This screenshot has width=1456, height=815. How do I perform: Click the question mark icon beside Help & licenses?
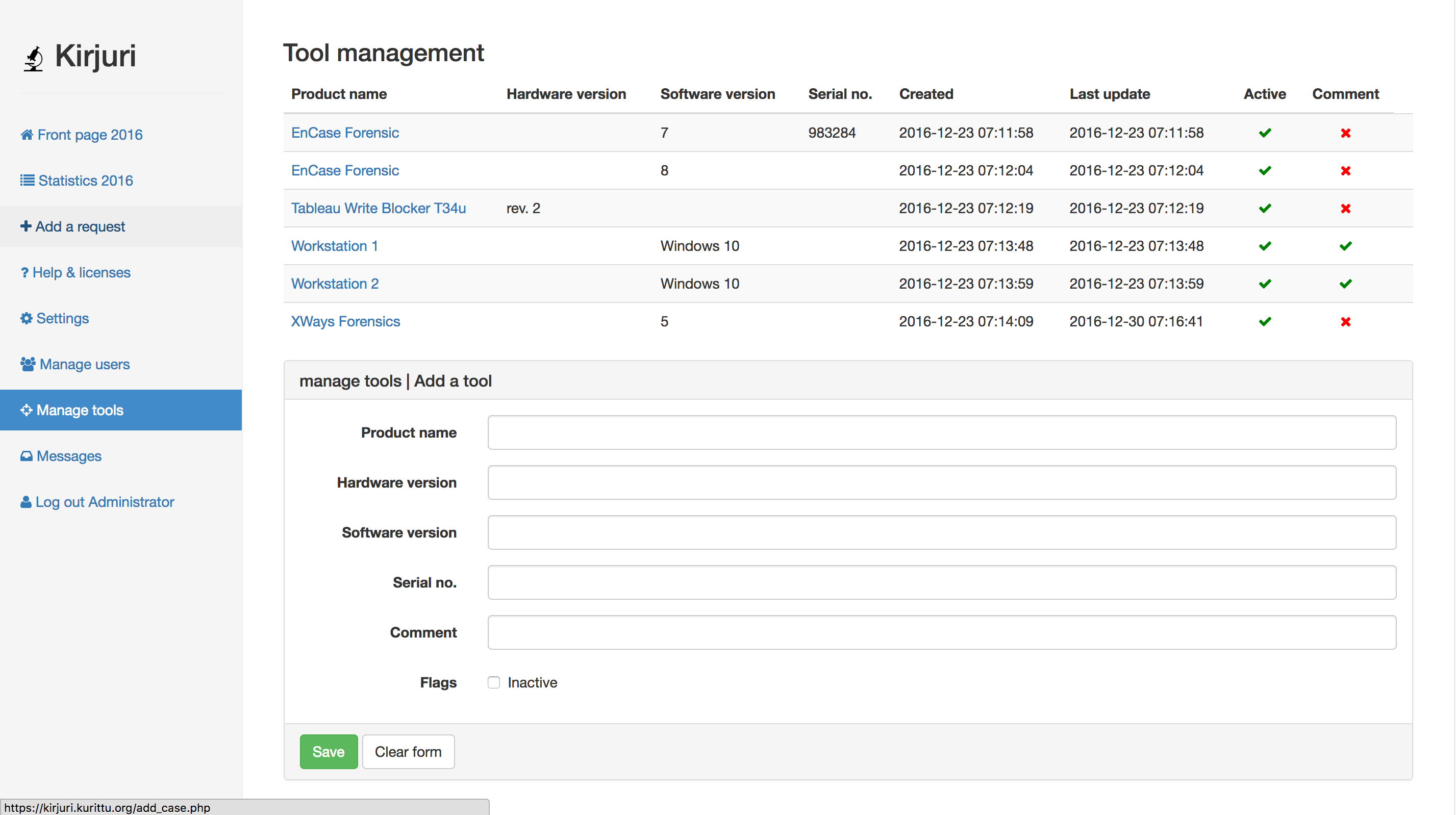24,272
